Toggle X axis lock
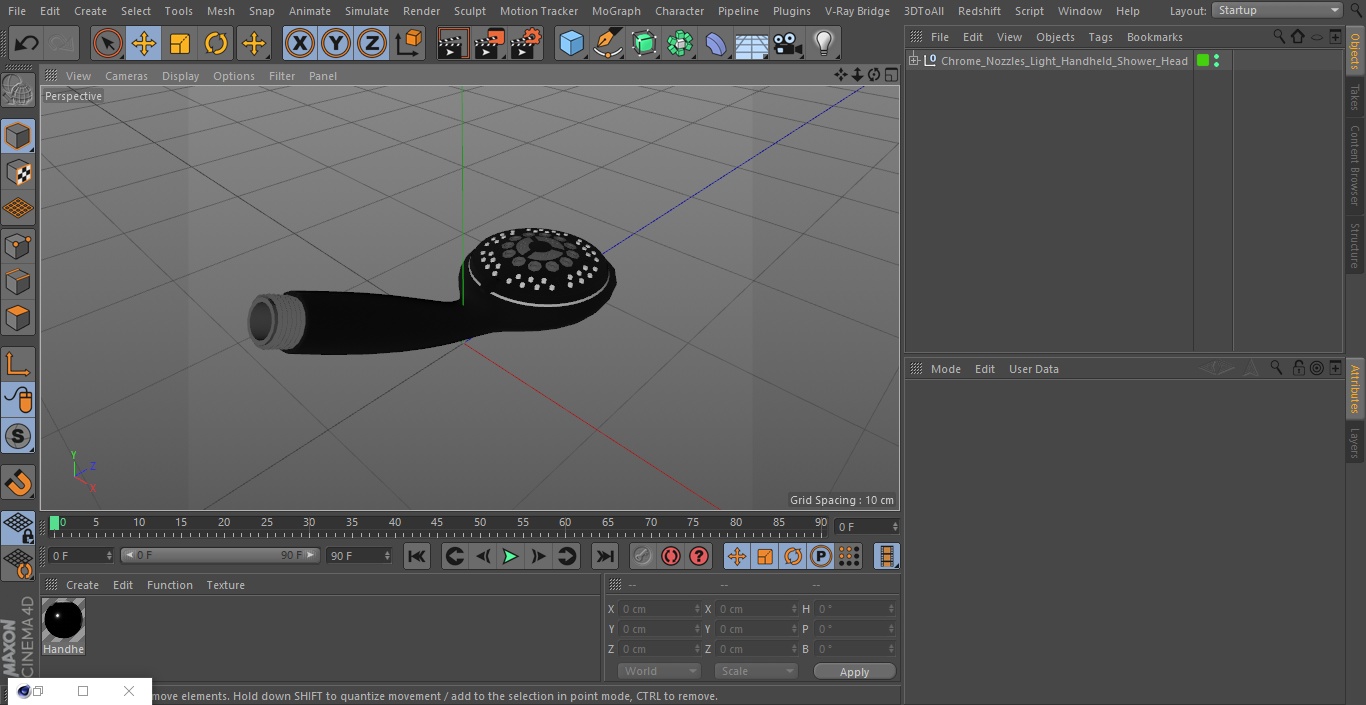Image resolution: width=1366 pixels, height=705 pixels. pos(299,43)
